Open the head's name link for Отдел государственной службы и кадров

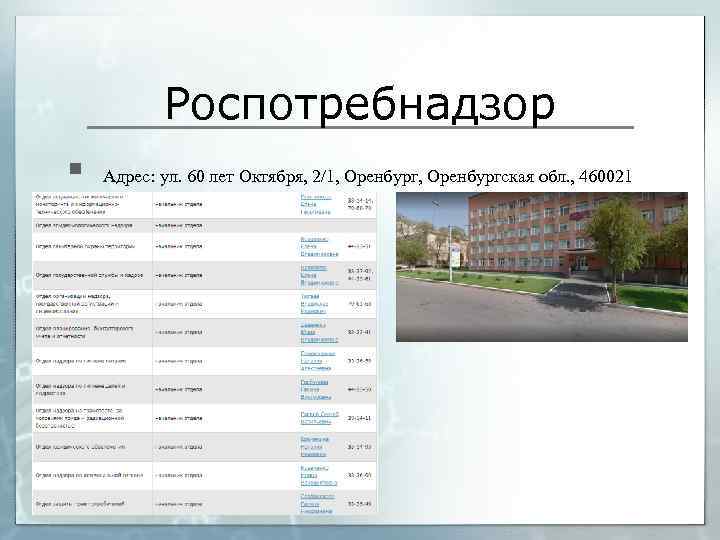(x=319, y=275)
